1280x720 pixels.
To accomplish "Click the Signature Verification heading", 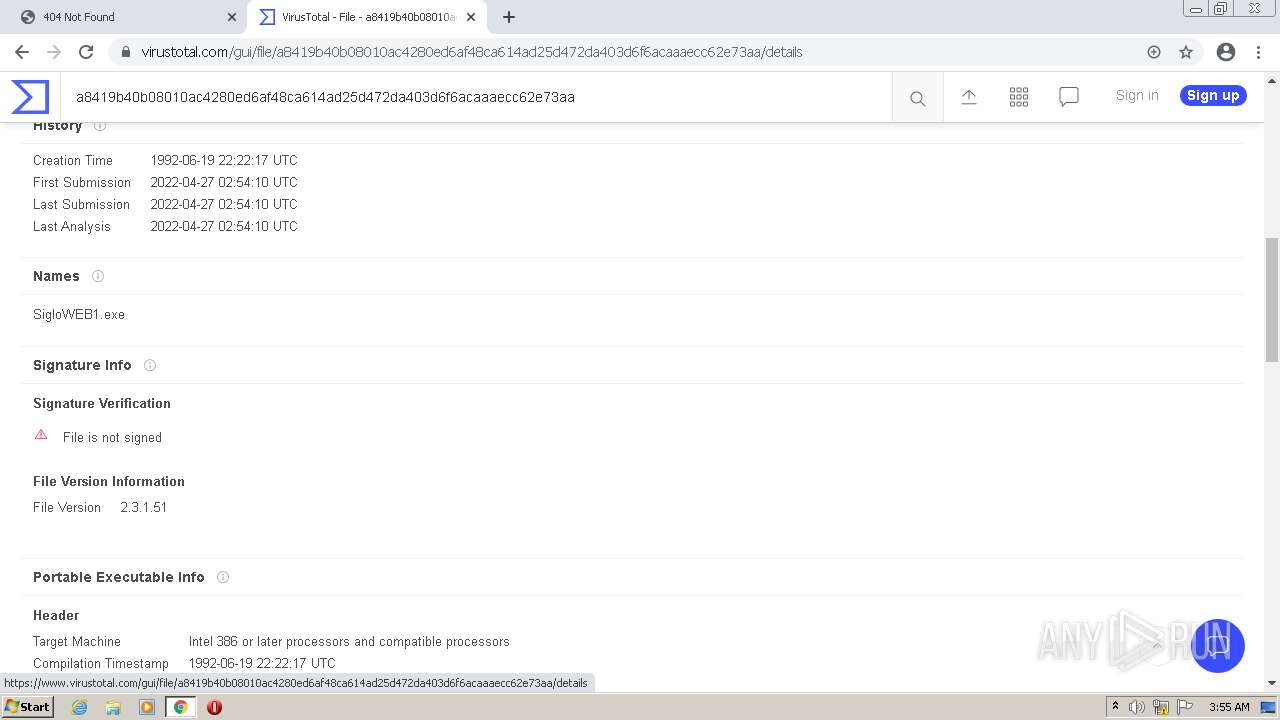I will 102,403.
